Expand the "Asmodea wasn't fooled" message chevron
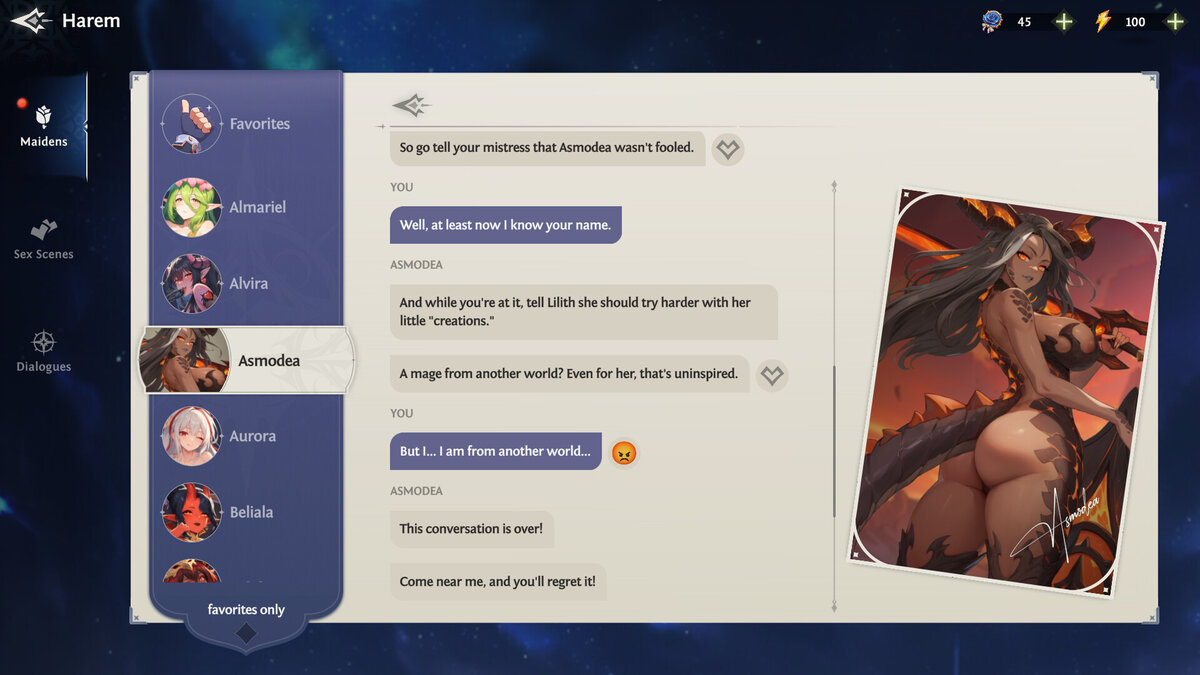 pyautogui.click(x=728, y=149)
